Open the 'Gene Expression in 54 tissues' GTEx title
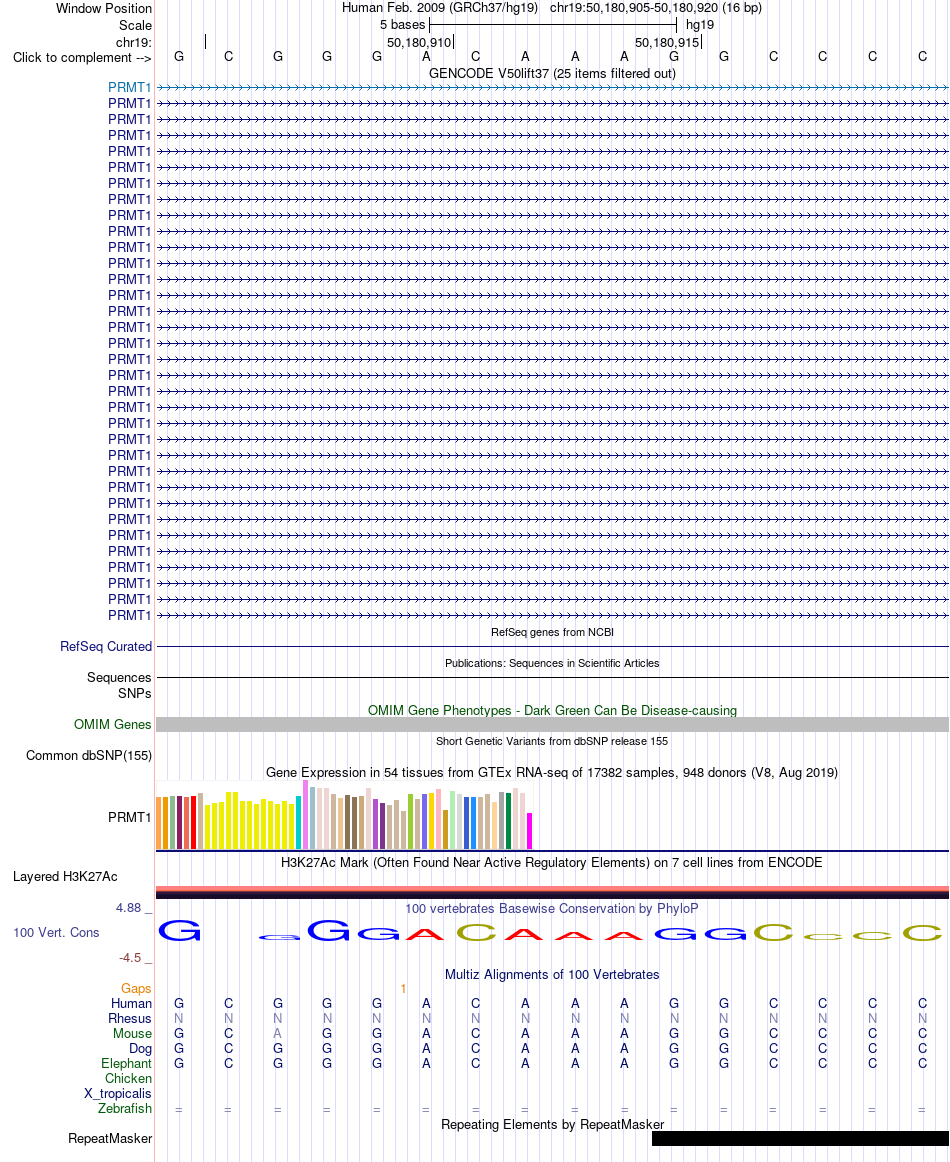The image size is (950, 1162). (552, 772)
